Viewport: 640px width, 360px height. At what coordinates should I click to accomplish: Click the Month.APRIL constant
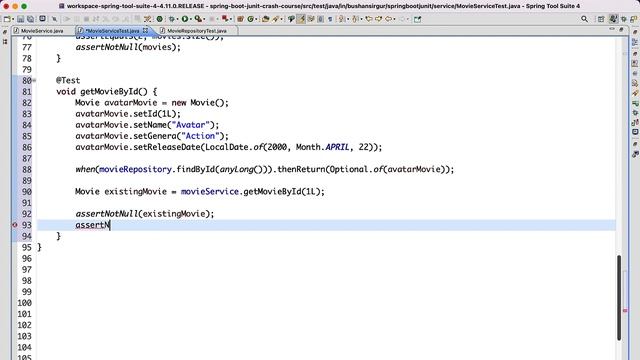[322, 147]
